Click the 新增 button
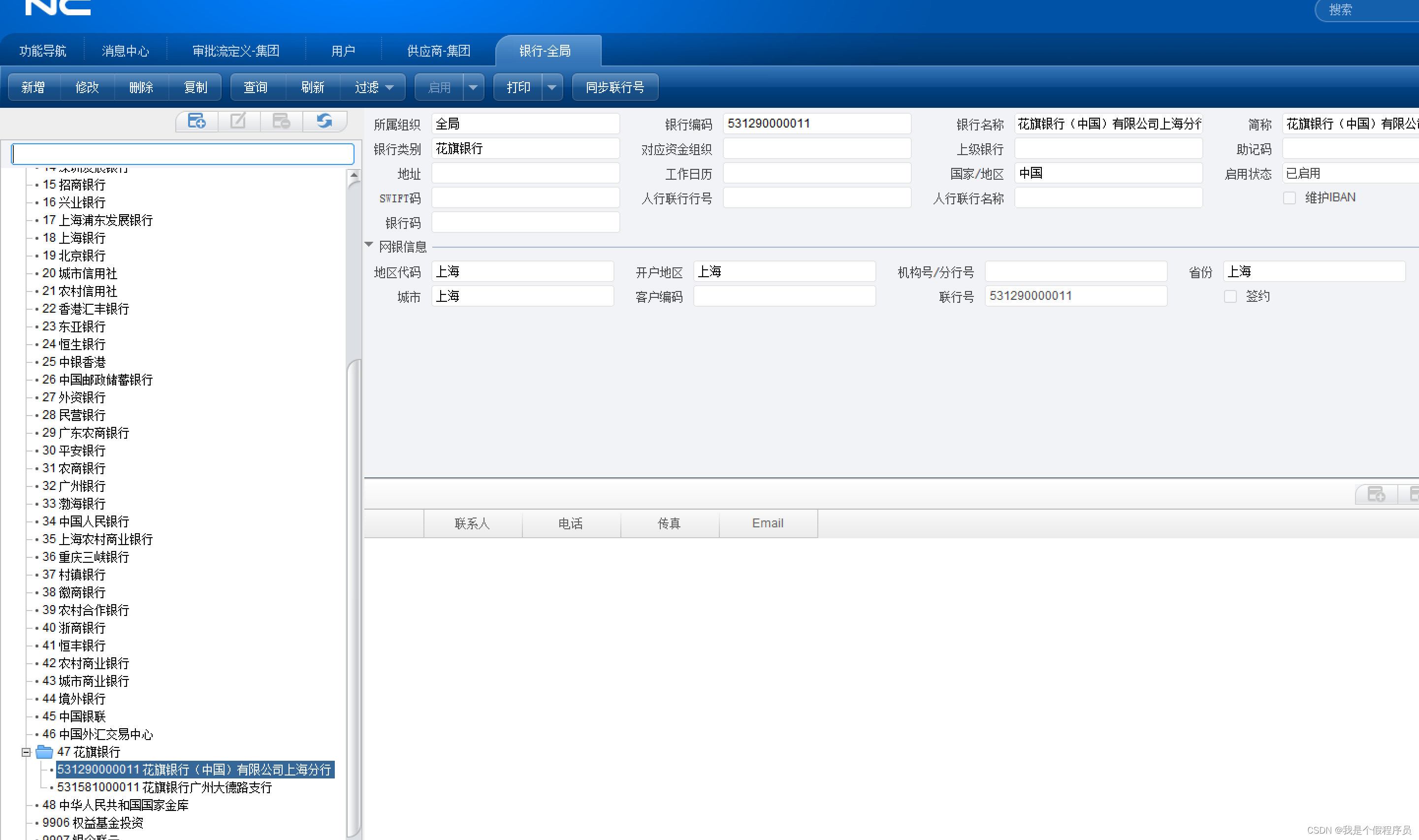This screenshot has height=840, width=1419. (x=33, y=88)
